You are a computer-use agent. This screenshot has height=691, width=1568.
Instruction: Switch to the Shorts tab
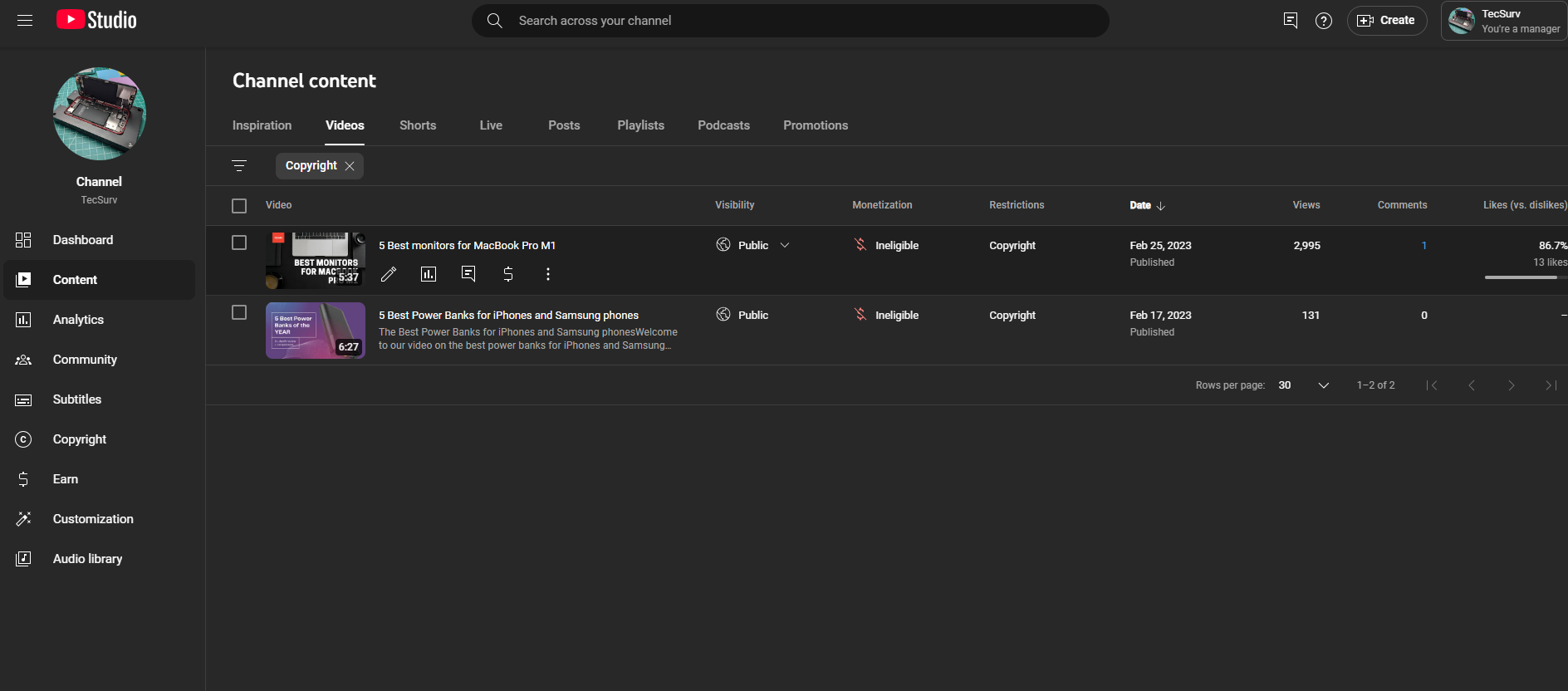coord(418,125)
